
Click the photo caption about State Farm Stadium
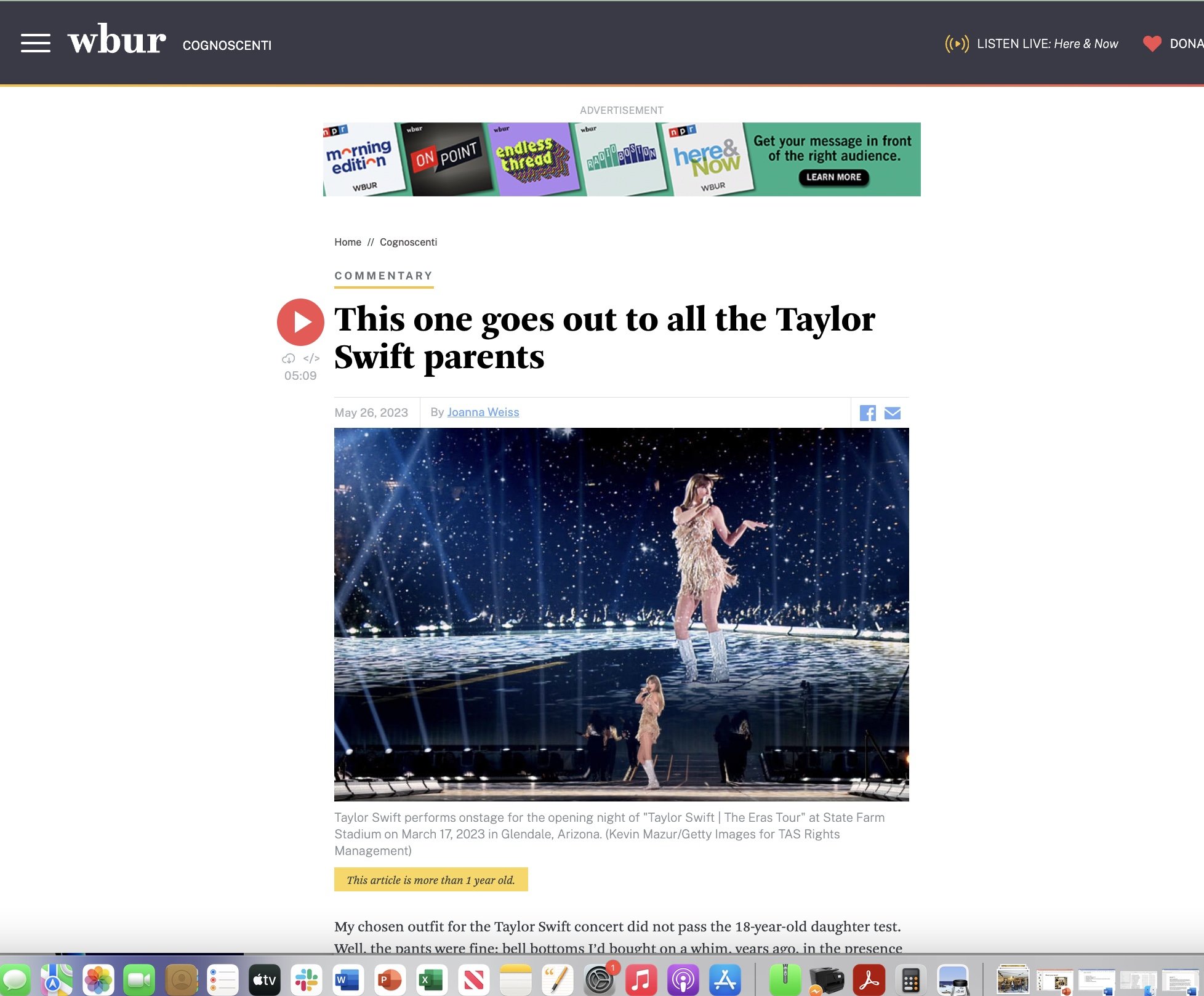[609, 834]
